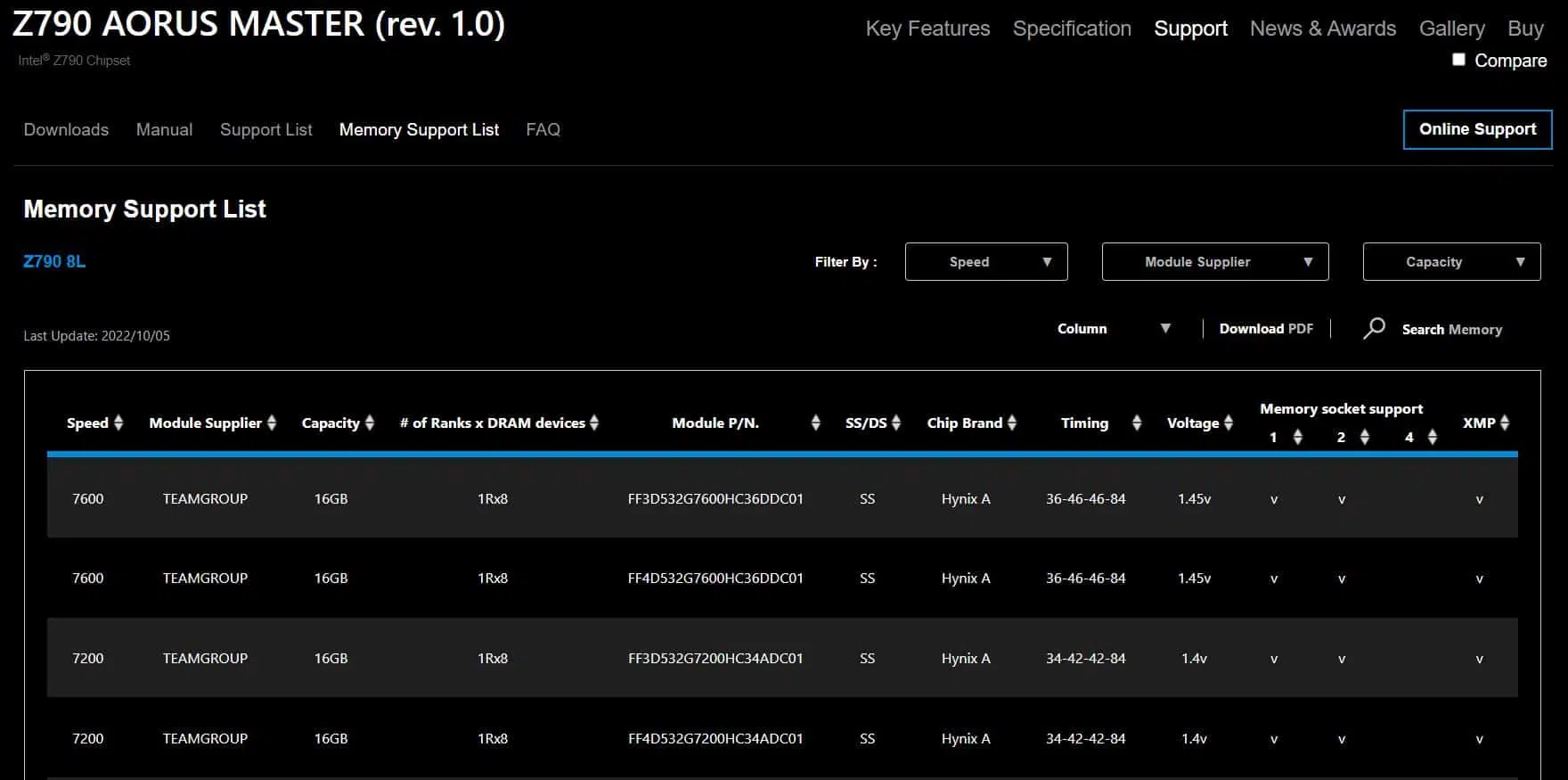Click the Online Support button
This screenshot has width=1568, height=780.
click(1477, 129)
